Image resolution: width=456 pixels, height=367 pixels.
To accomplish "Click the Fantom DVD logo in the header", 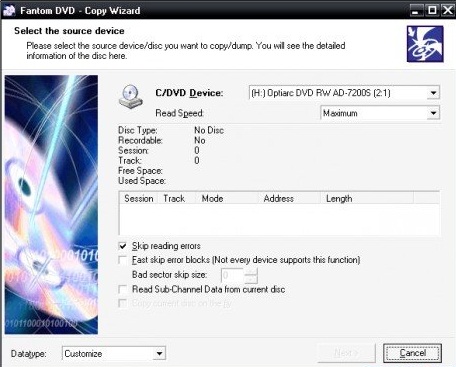I will click(x=425, y=44).
